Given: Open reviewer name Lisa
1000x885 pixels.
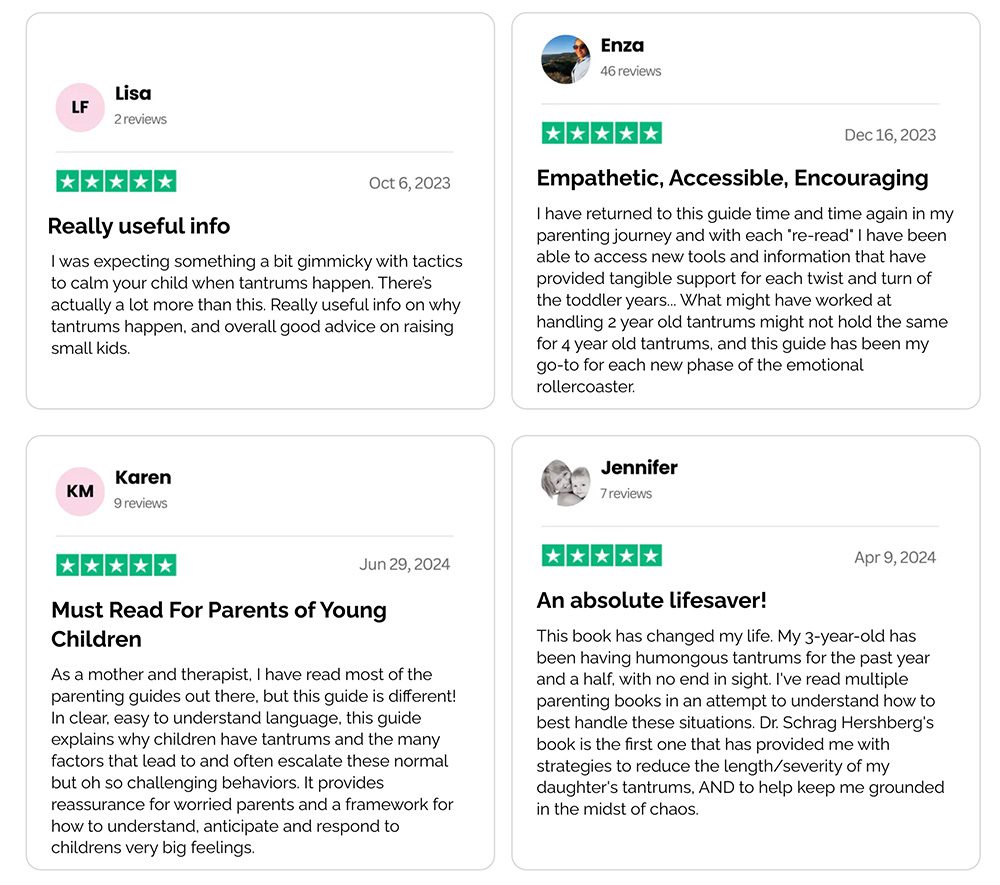Looking at the screenshot, I should click(x=133, y=94).
